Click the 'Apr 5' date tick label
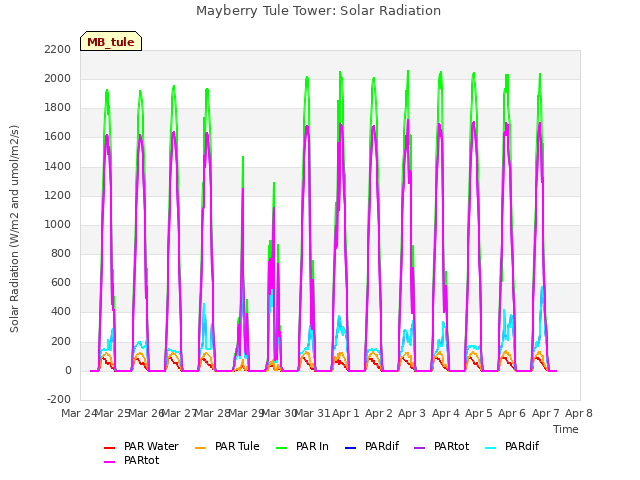Image resolution: width=640 pixels, height=480 pixels. (479, 413)
